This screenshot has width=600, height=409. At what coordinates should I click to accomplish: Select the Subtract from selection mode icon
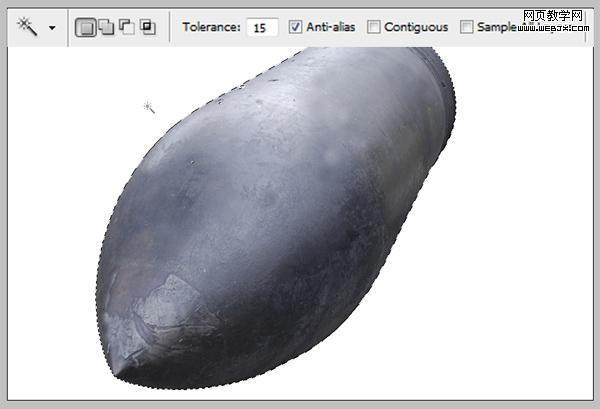coord(127,27)
